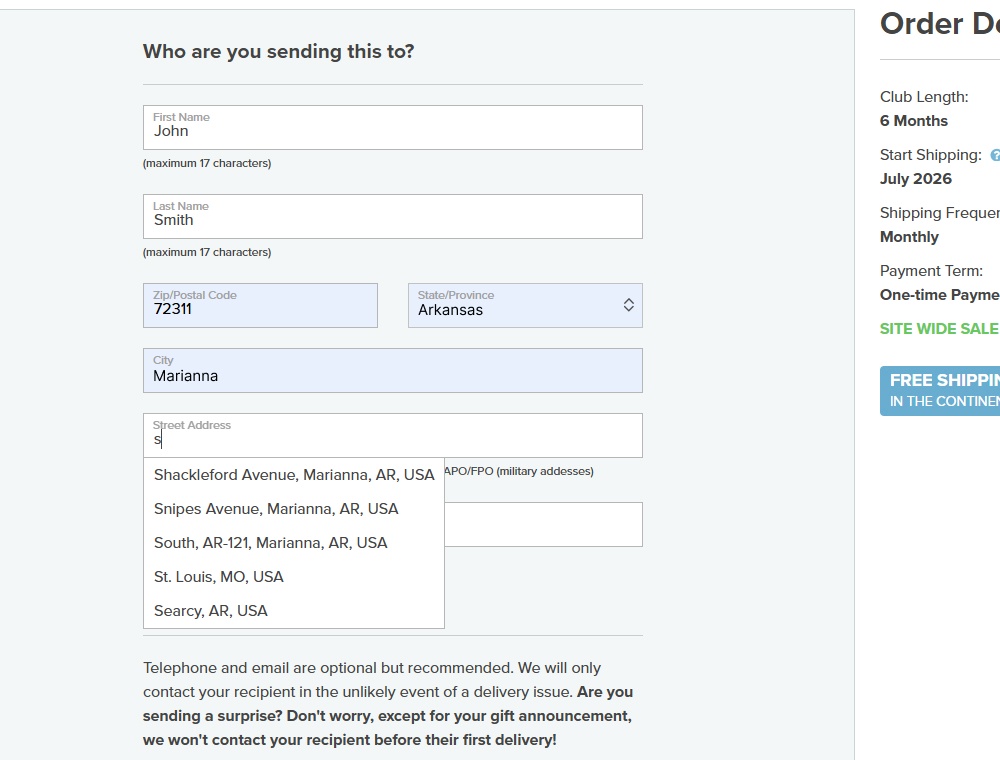The image size is (1000, 760).
Task: Select the Arkansas state value
Action: point(450,310)
